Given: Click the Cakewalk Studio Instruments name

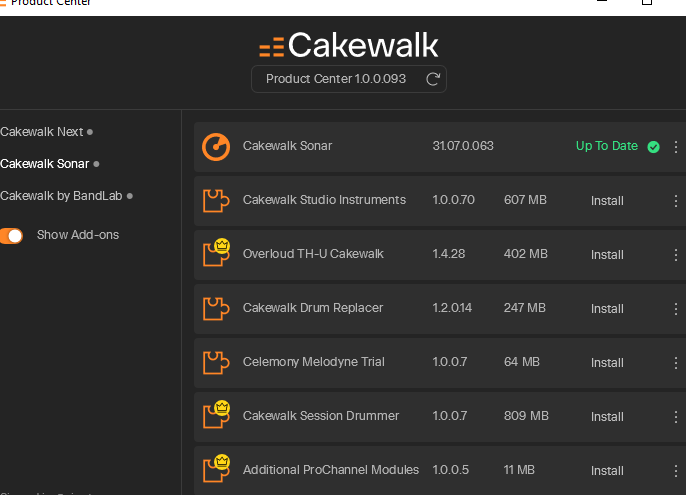Looking at the screenshot, I should pos(324,200).
